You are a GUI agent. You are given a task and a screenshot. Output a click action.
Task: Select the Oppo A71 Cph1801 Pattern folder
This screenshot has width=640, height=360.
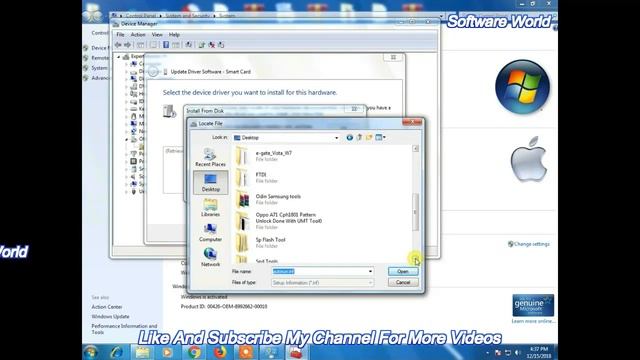[x=289, y=221]
